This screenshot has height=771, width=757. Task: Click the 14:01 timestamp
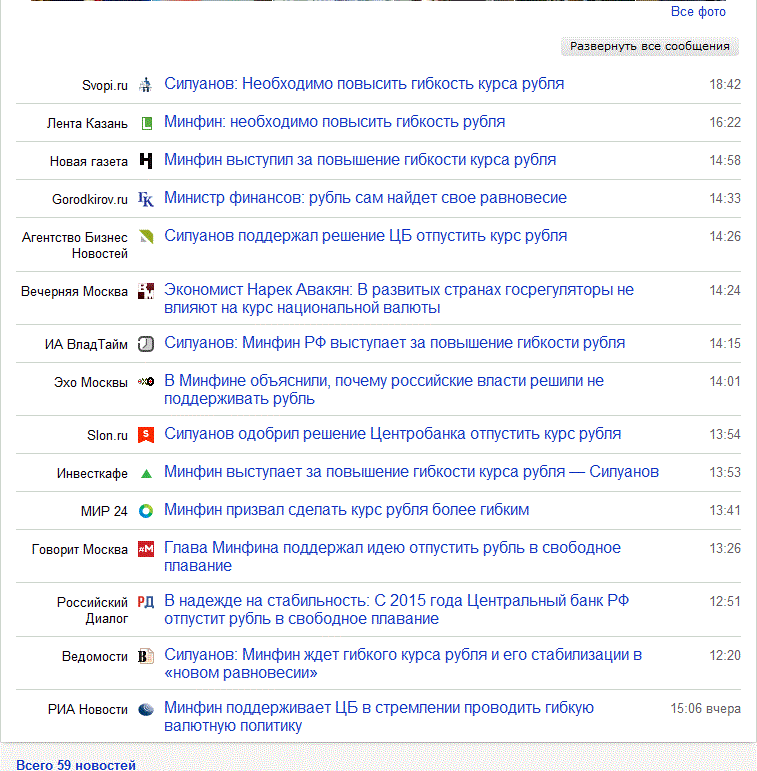click(x=725, y=382)
